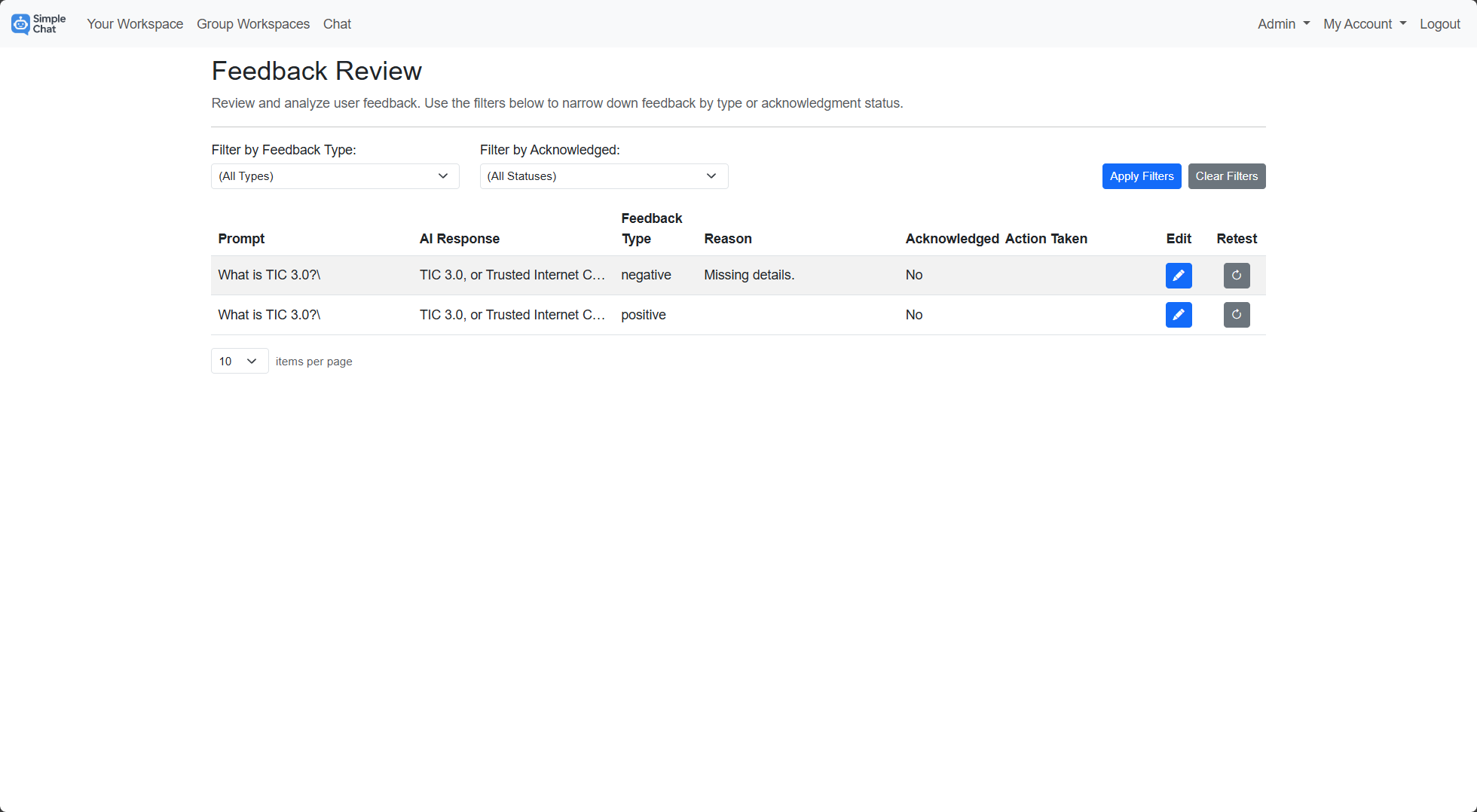
Task: Click the Simple Chat logo
Action: click(x=38, y=23)
